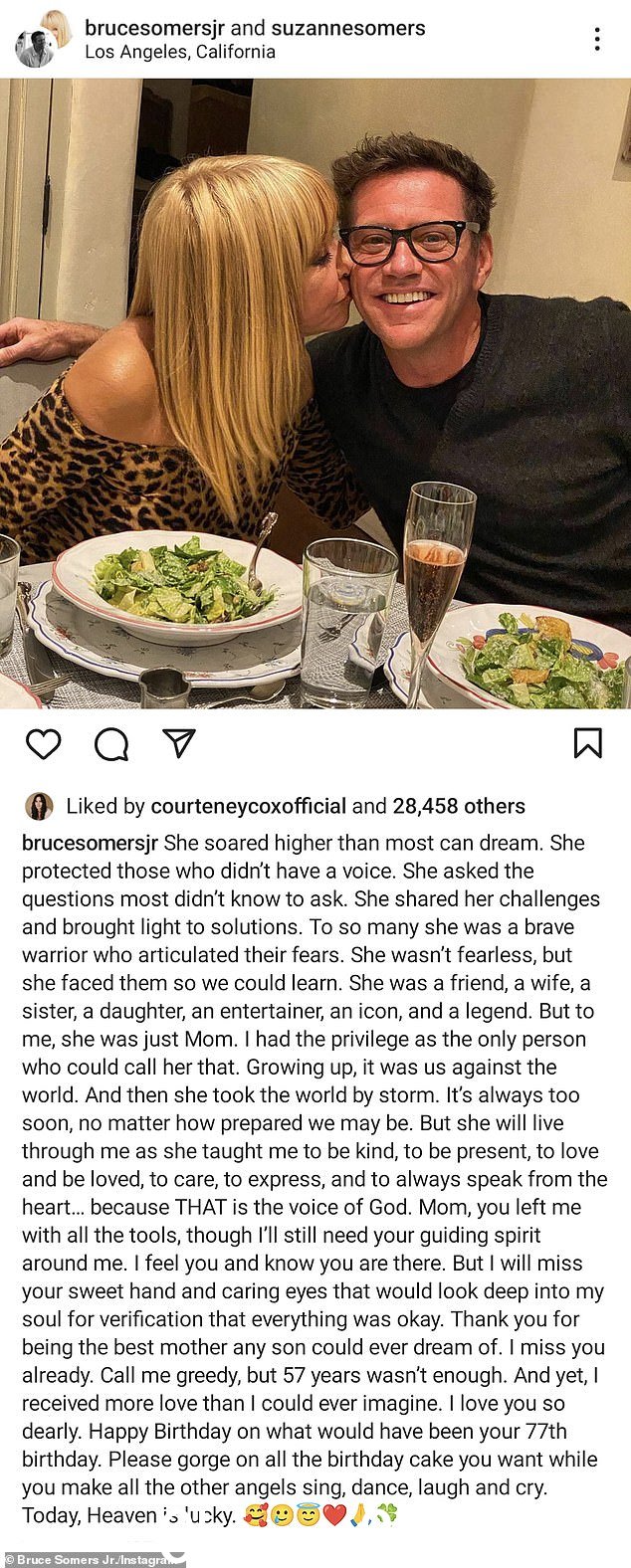Open the three-dot options menu
This screenshot has height=1568, width=631.
[x=597, y=39]
